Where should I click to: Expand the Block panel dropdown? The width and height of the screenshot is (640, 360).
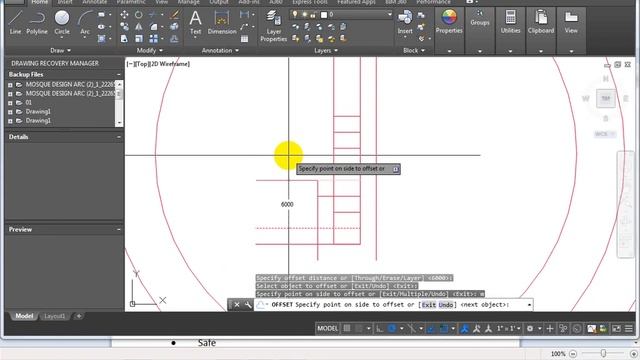tap(414, 50)
